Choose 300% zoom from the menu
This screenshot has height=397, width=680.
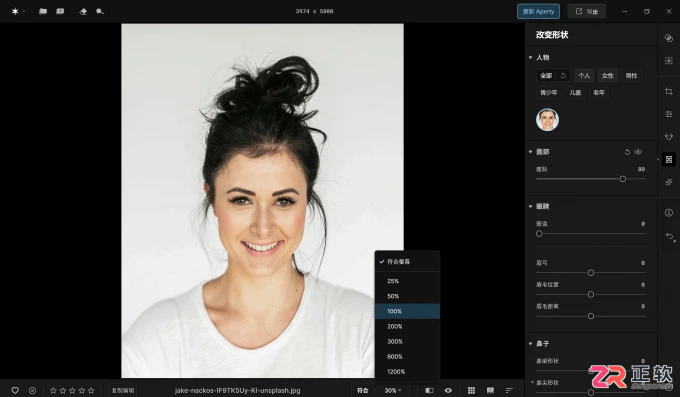tap(407, 341)
